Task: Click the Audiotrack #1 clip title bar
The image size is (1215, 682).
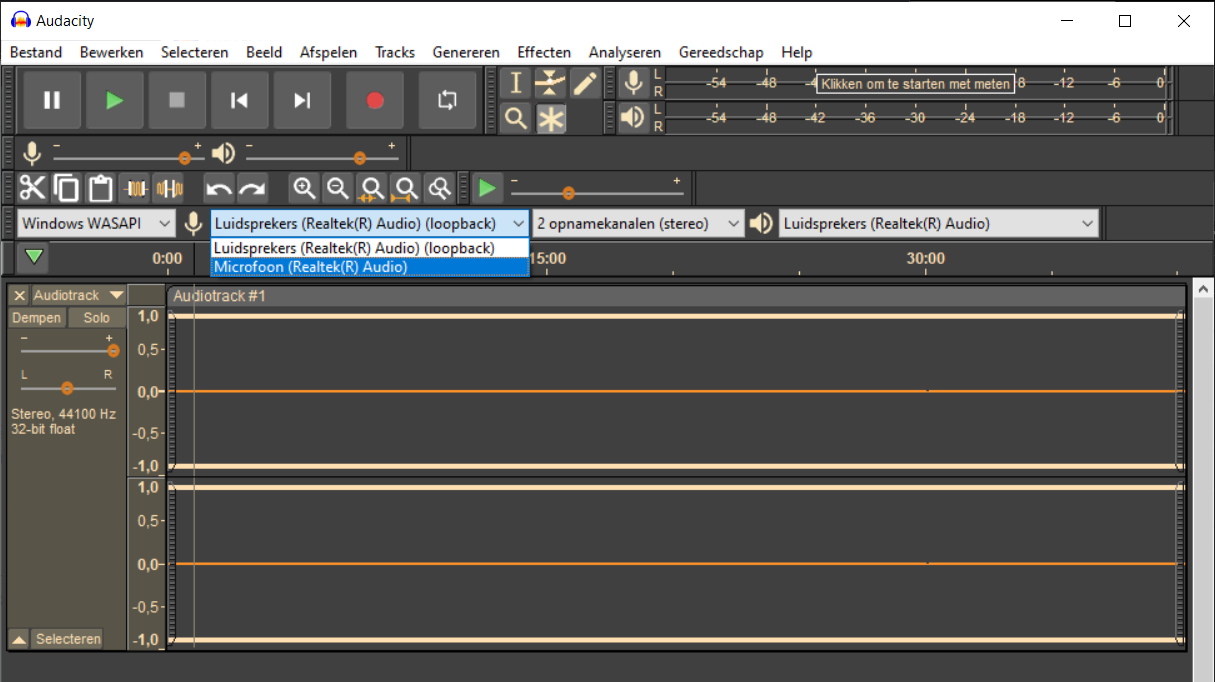Action: (677, 296)
